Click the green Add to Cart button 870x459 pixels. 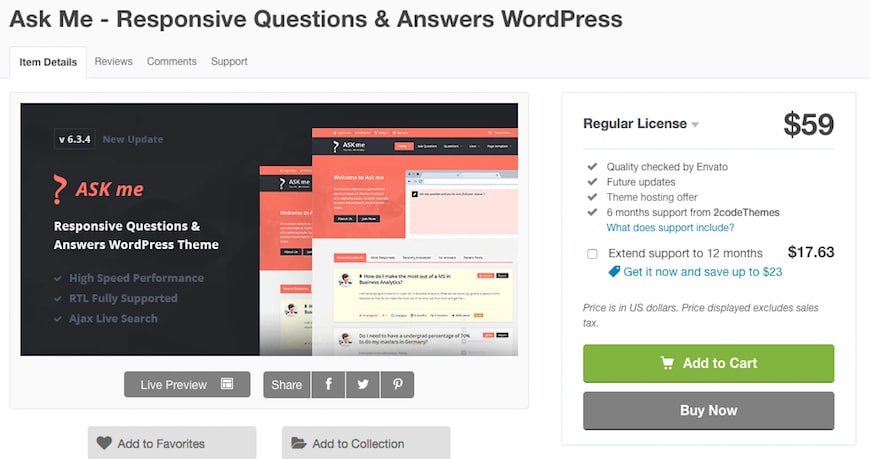[x=709, y=364]
